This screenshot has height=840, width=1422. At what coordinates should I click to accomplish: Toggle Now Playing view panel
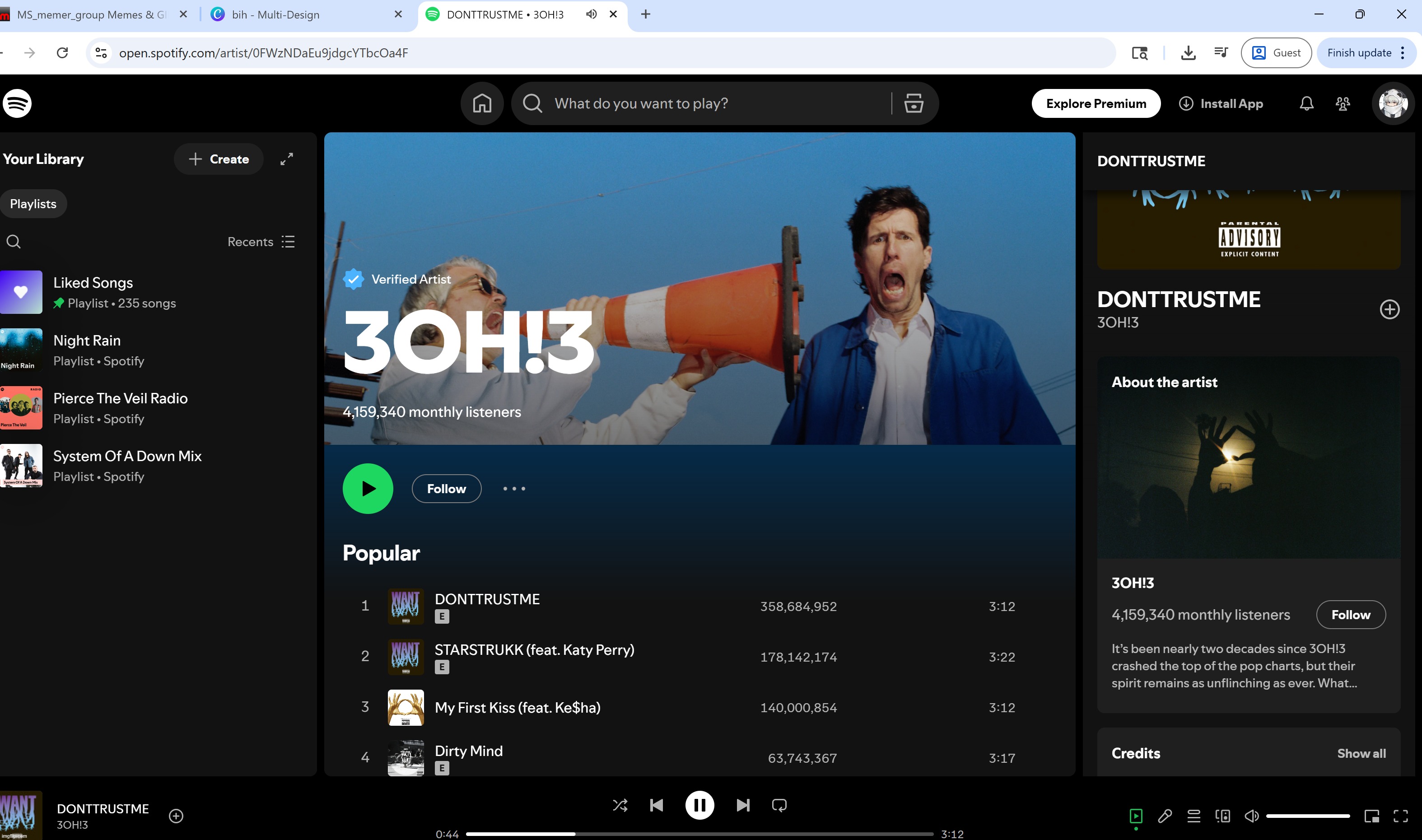coord(1136,816)
